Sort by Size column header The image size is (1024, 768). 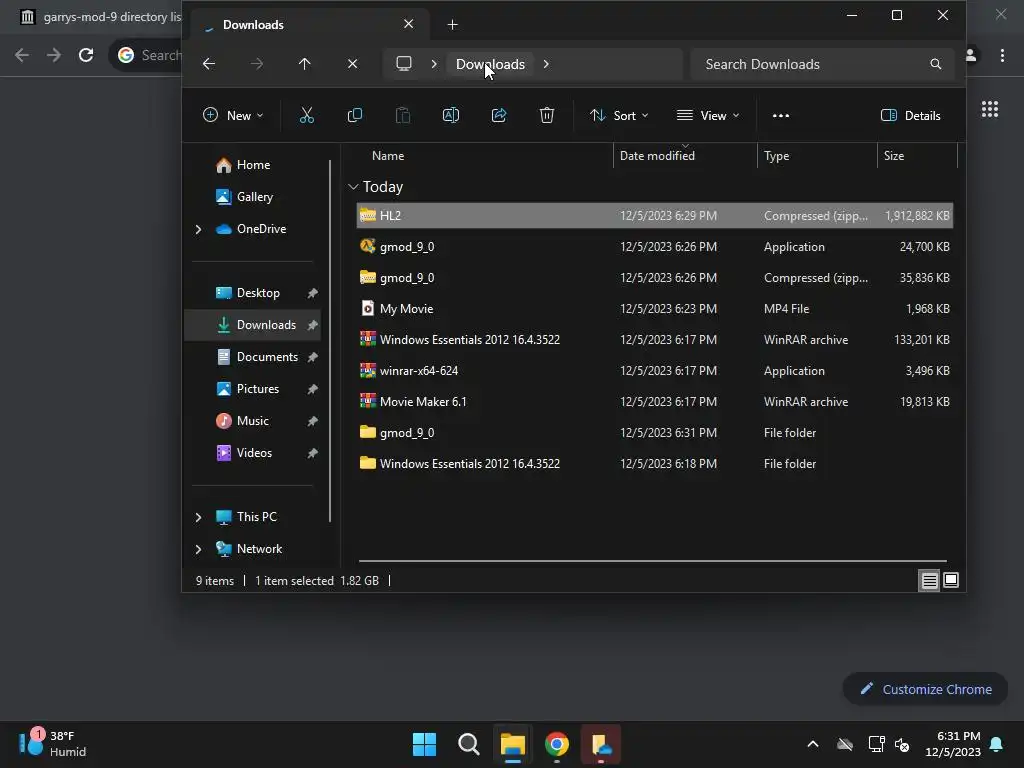893,155
